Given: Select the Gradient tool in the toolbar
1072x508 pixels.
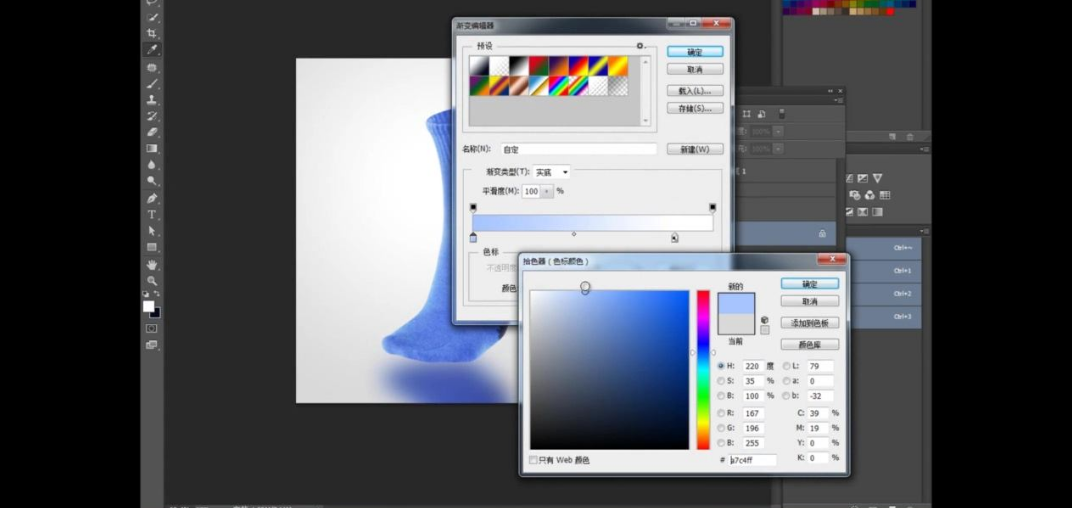Looking at the screenshot, I should point(152,148).
